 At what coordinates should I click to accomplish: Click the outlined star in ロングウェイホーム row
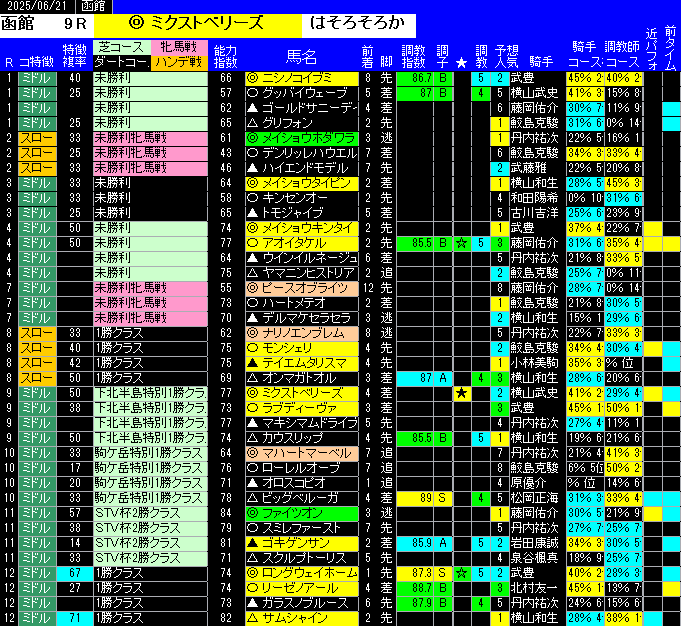pos(461,573)
